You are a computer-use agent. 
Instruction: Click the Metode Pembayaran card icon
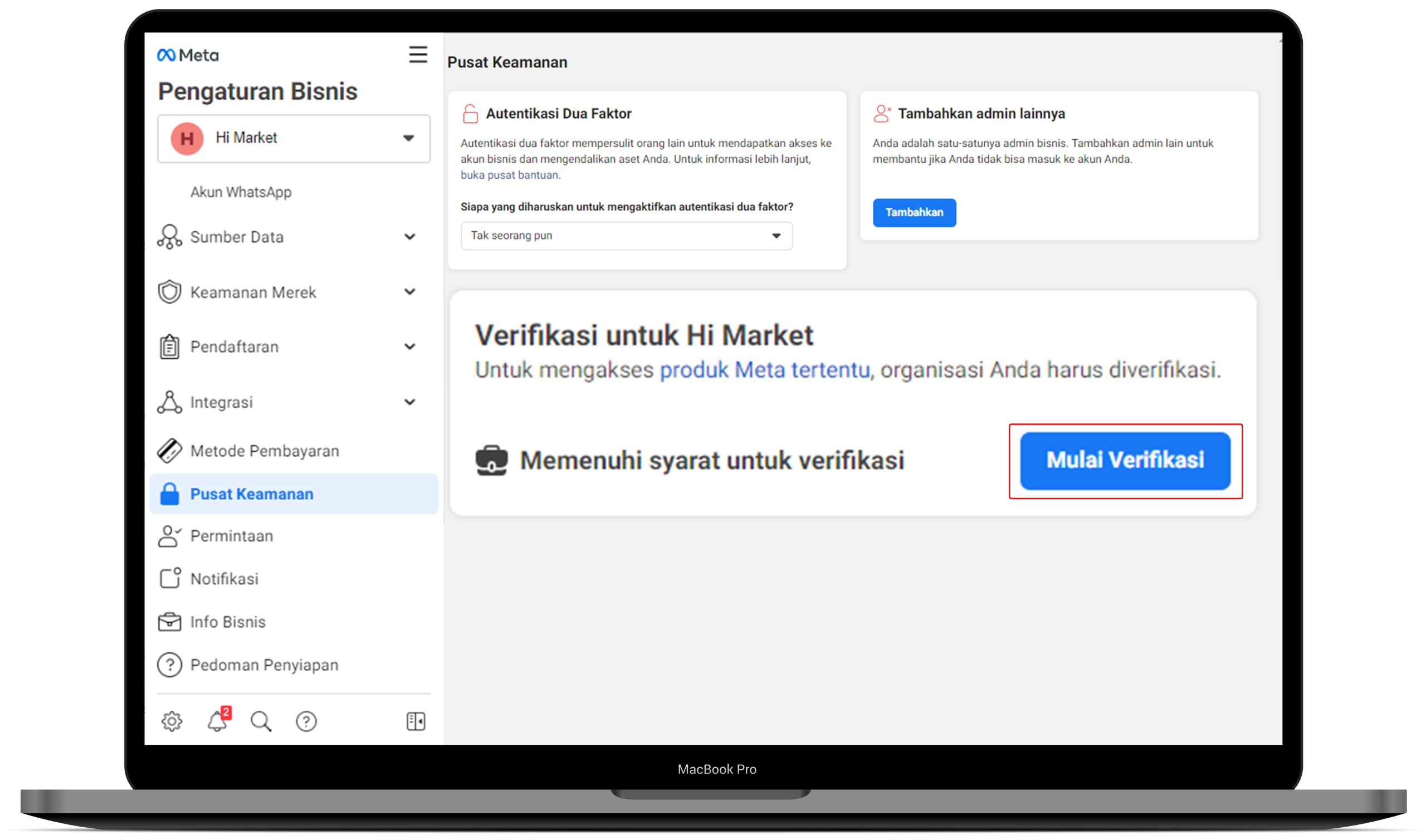tap(170, 451)
